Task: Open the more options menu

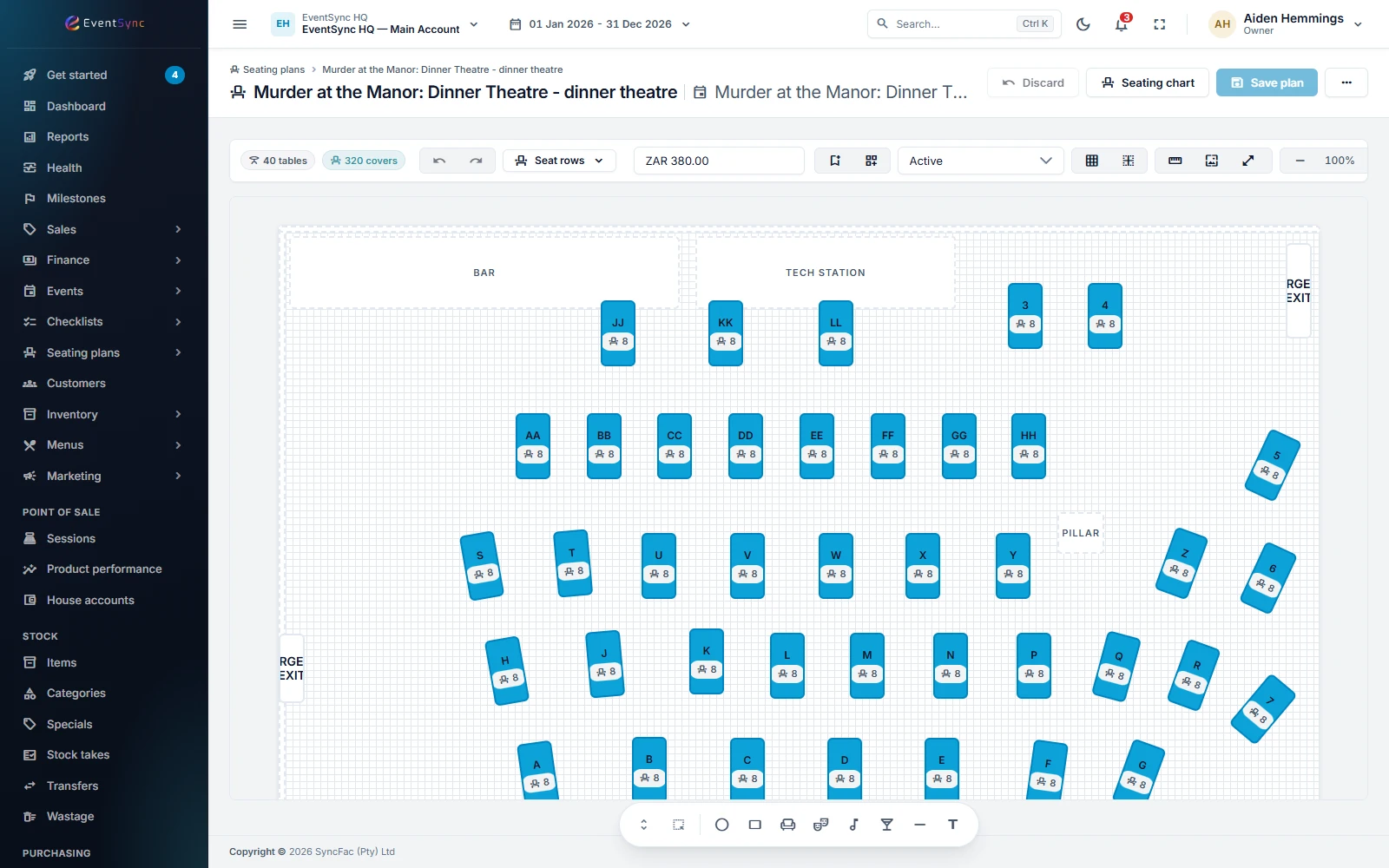Action: [1346, 82]
